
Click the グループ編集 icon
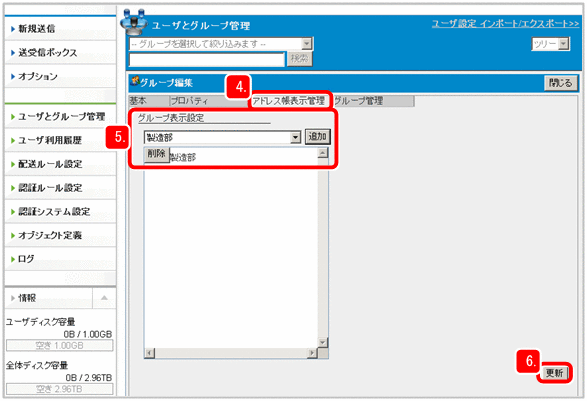point(135,80)
